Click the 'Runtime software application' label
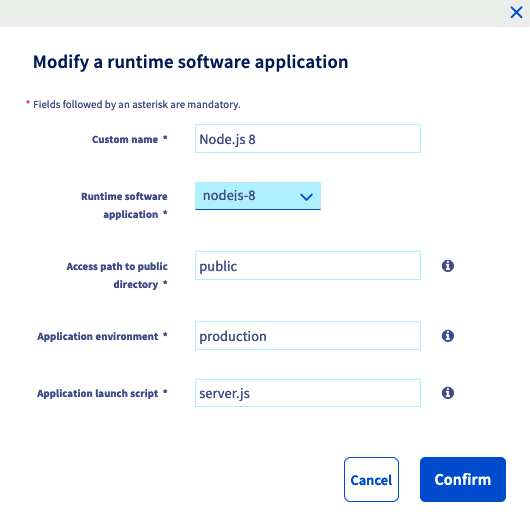The image size is (530, 520). point(124,205)
